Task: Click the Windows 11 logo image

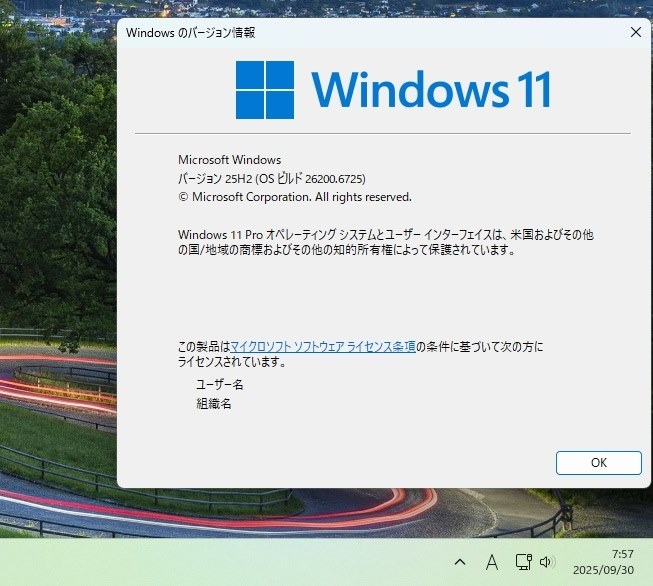Action: [393, 90]
